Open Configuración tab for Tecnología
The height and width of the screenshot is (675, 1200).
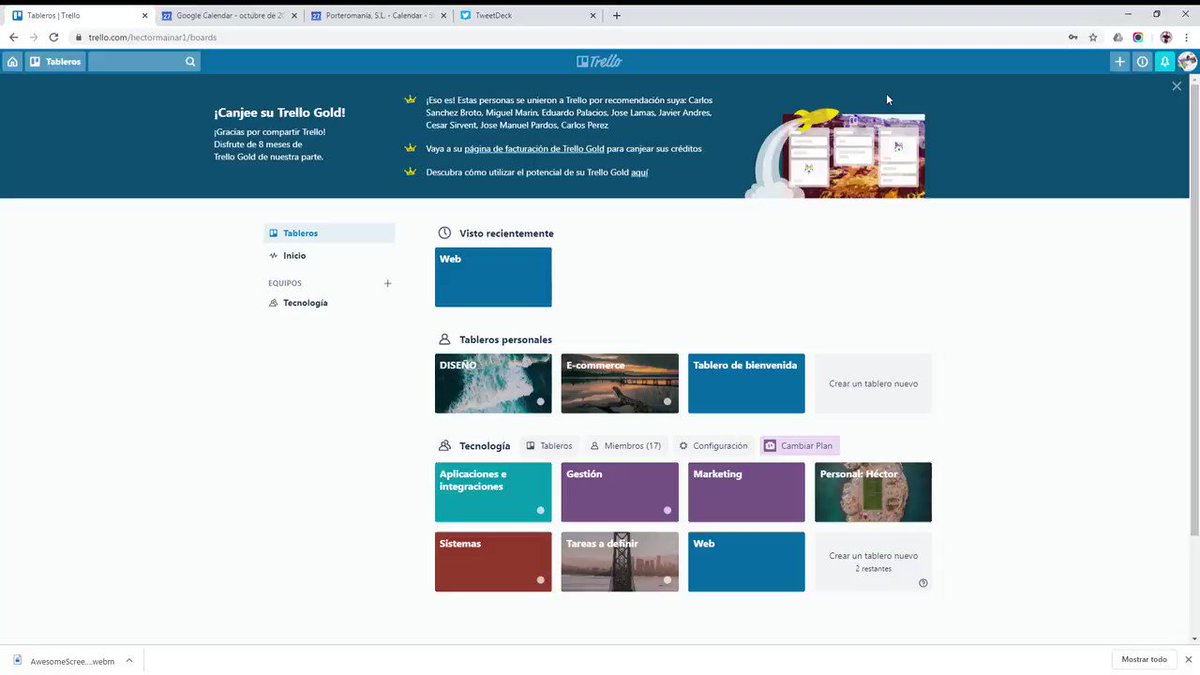tap(713, 446)
